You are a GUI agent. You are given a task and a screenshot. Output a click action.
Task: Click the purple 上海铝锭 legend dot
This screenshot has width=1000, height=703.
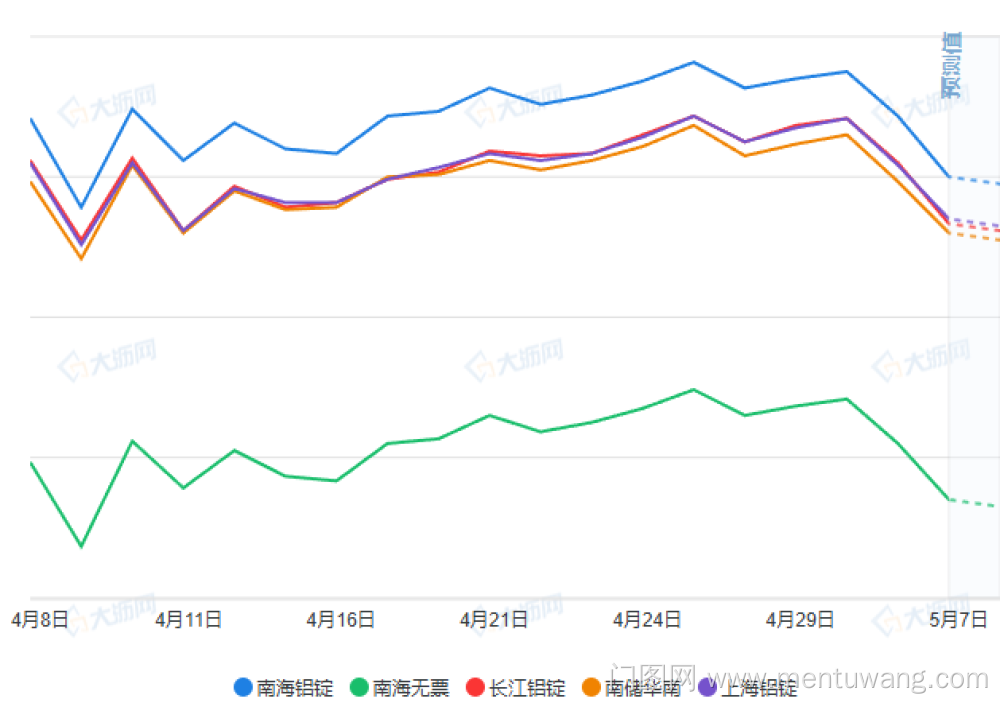coord(707,687)
